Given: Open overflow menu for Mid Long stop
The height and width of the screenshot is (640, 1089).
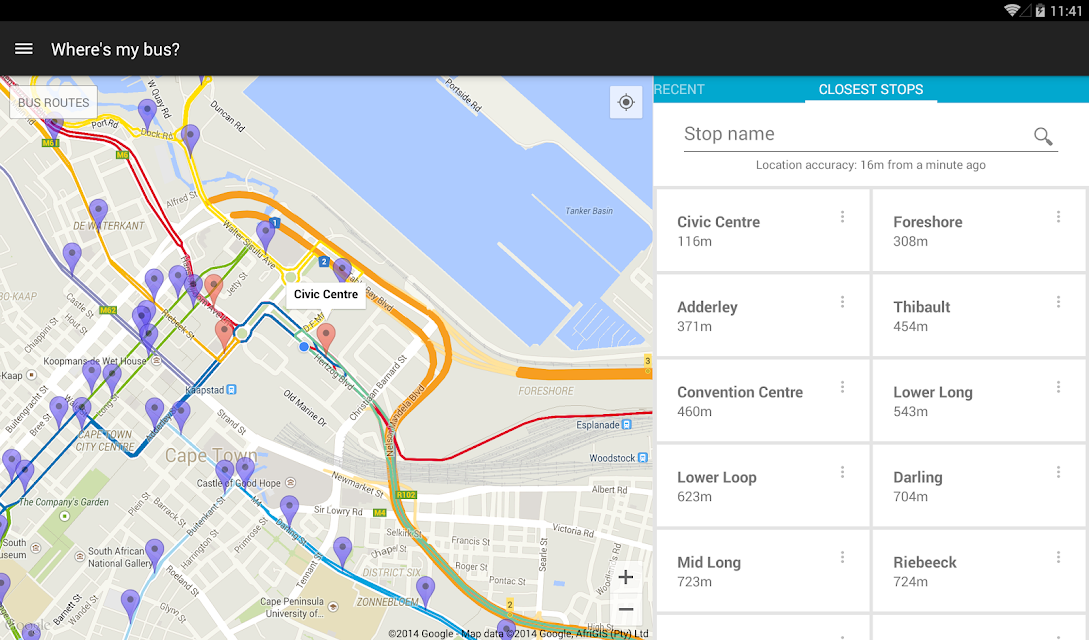Looking at the screenshot, I should tap(842, 557).
